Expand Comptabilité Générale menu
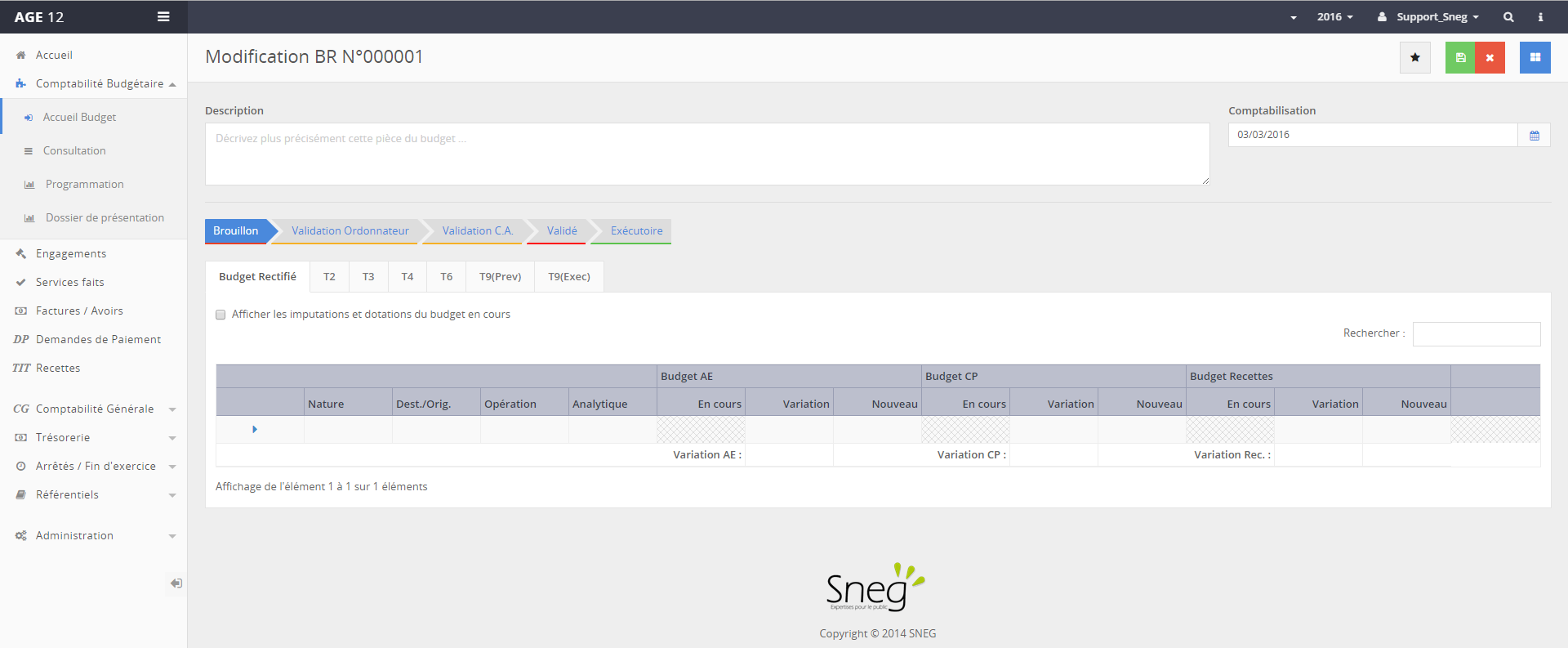The image size is (1568, 648). 94,409
